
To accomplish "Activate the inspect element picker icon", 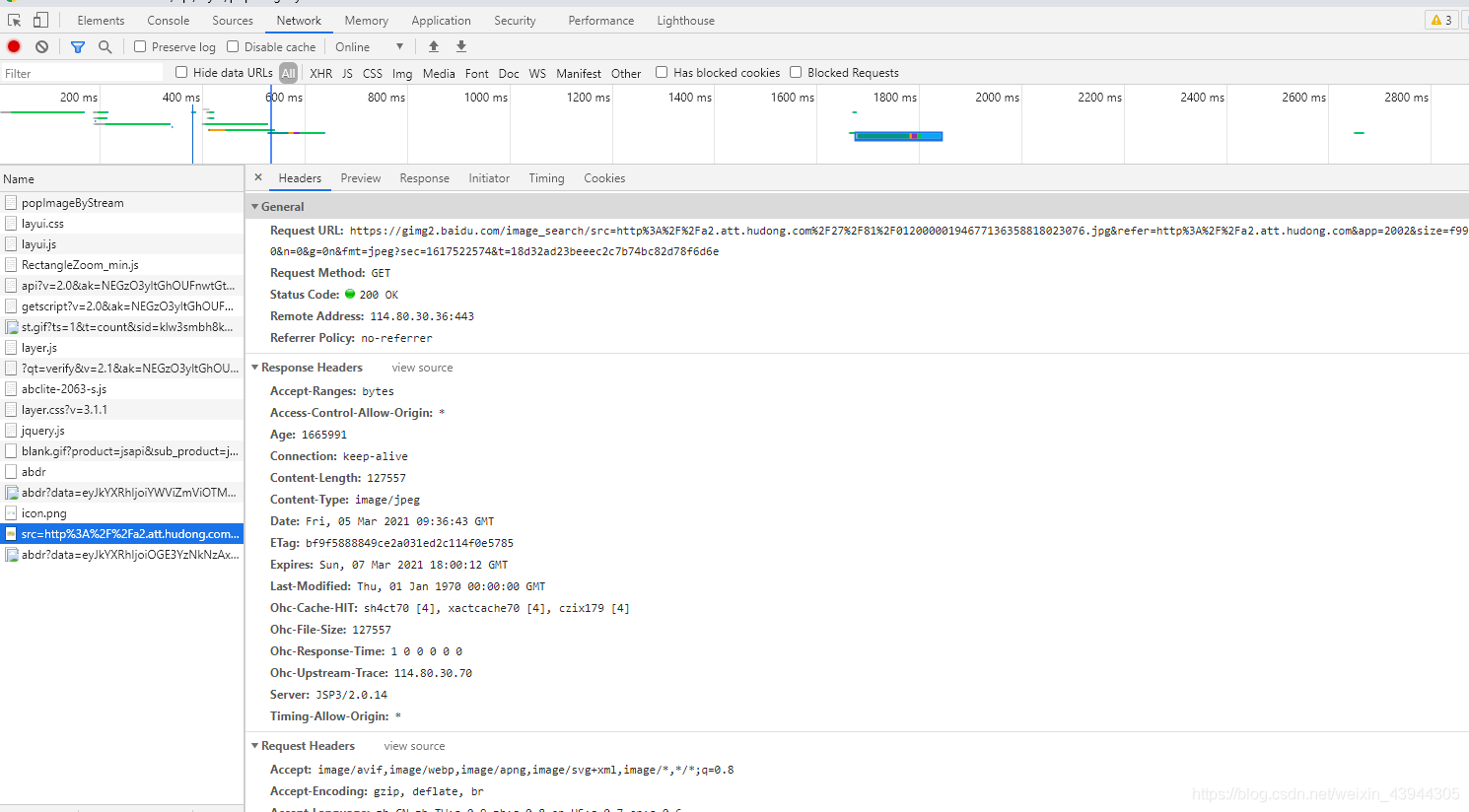I will (x=15, y=20).
